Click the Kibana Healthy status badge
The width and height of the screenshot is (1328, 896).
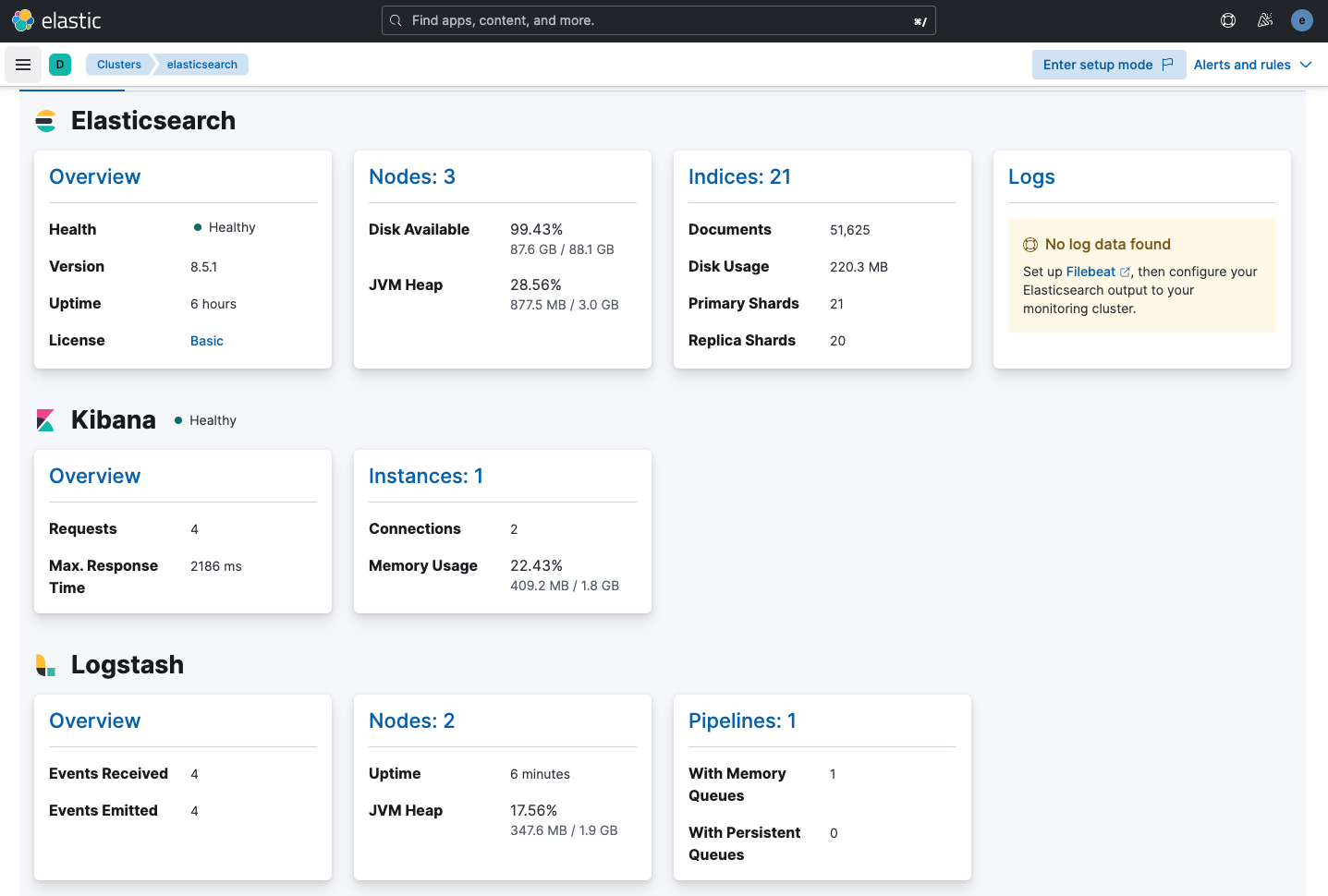205,420
